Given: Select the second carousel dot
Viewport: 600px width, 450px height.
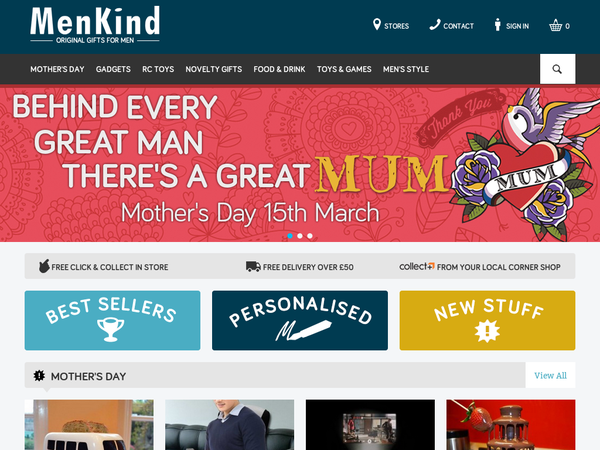Looking at the screenshot, I should (300, 236).
